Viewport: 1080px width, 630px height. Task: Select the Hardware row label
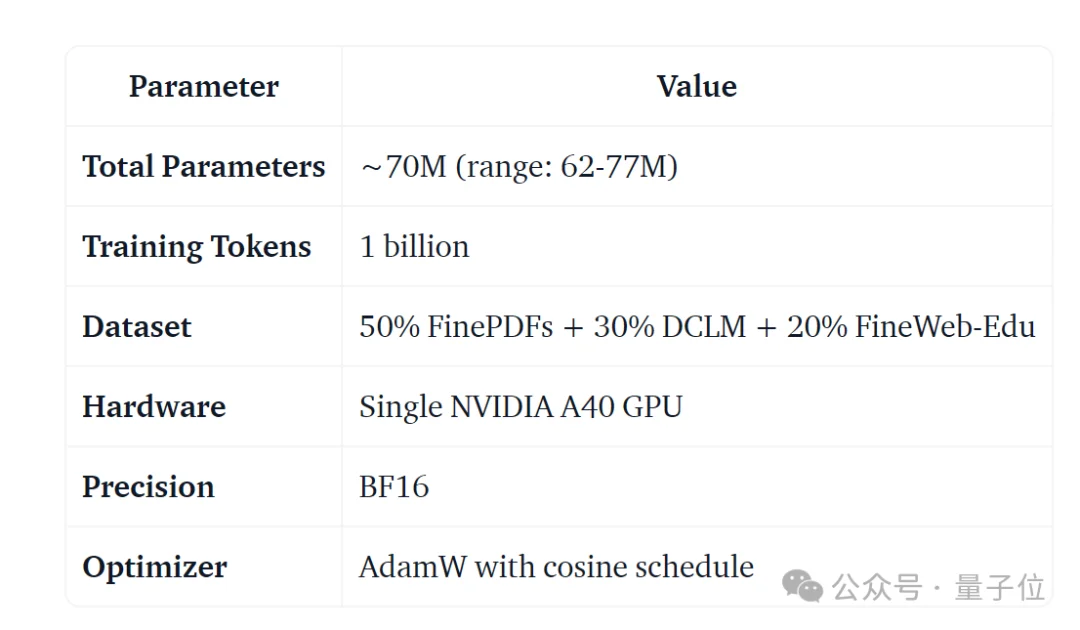[x=154, y=407]
